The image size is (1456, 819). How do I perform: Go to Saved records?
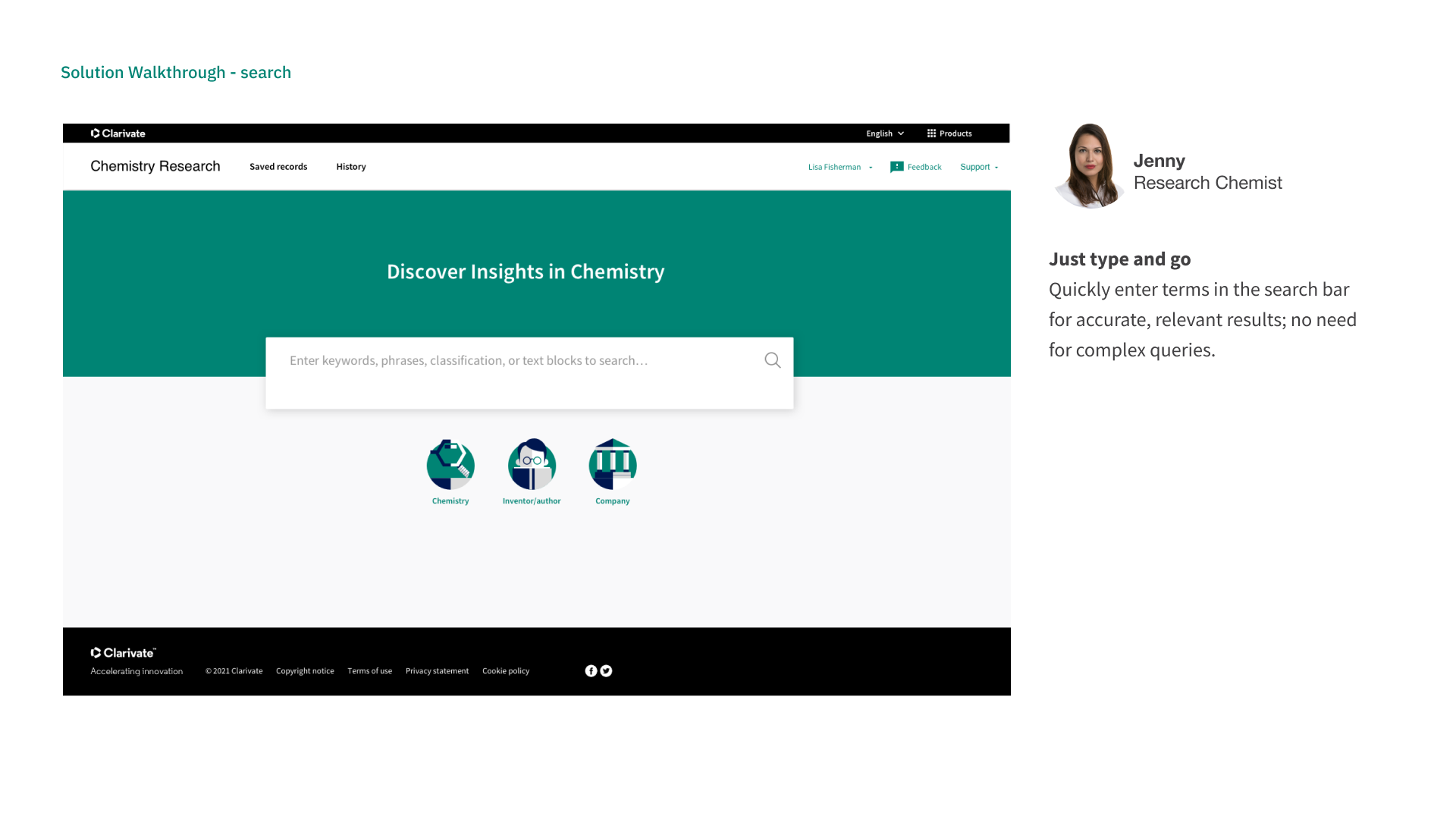point(278,167)
